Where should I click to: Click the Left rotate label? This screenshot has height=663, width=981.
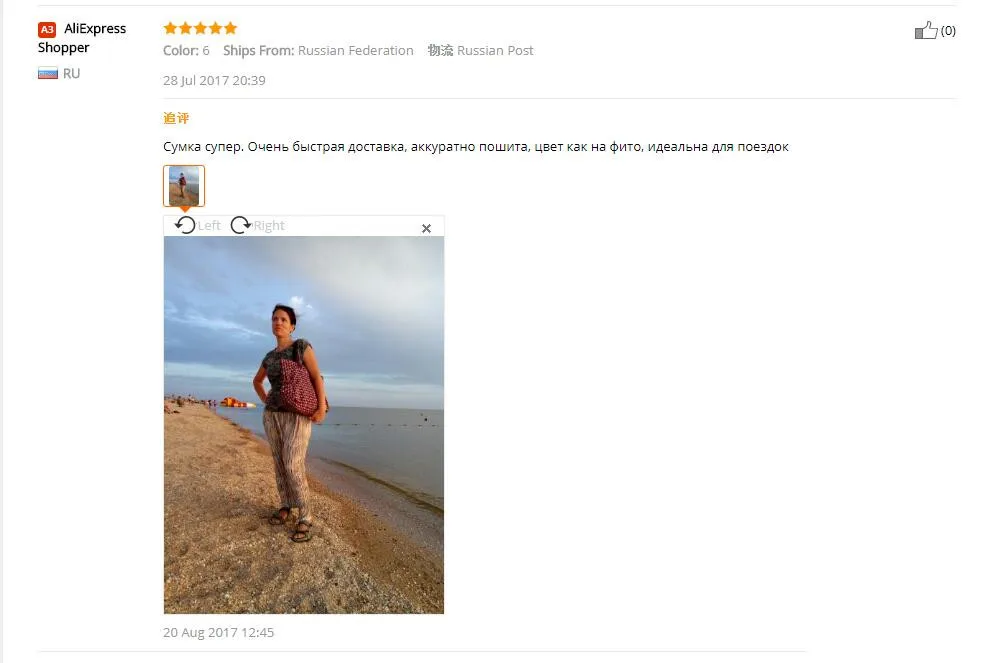[209, 225]
